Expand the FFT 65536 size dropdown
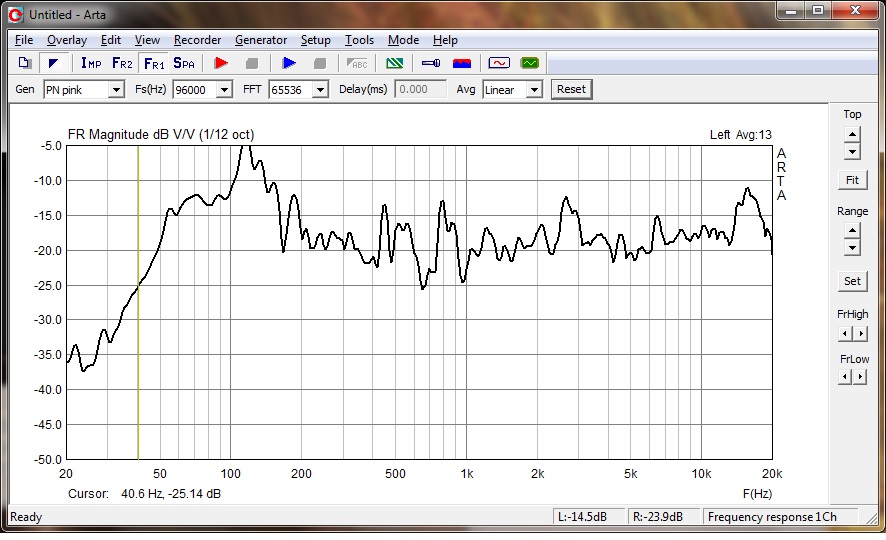The width and height of the screenshot is (886, 540). click(x=320, y=90)
